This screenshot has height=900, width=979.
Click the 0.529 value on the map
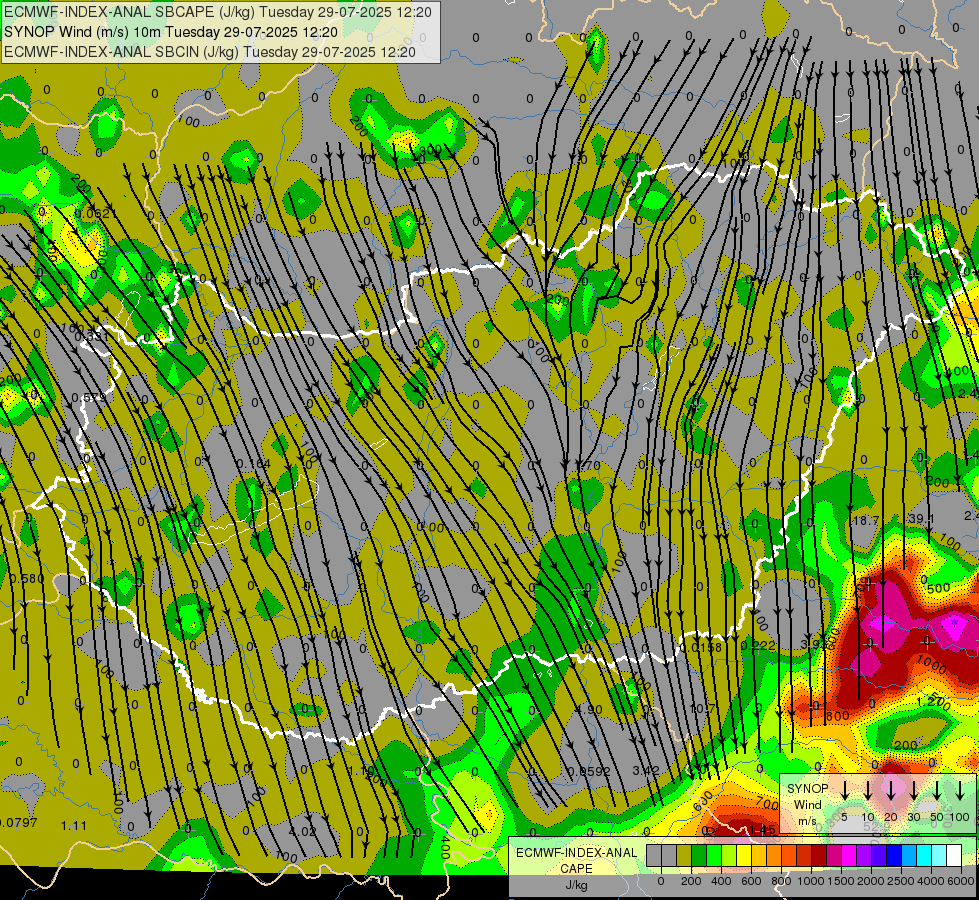[89, 398]
